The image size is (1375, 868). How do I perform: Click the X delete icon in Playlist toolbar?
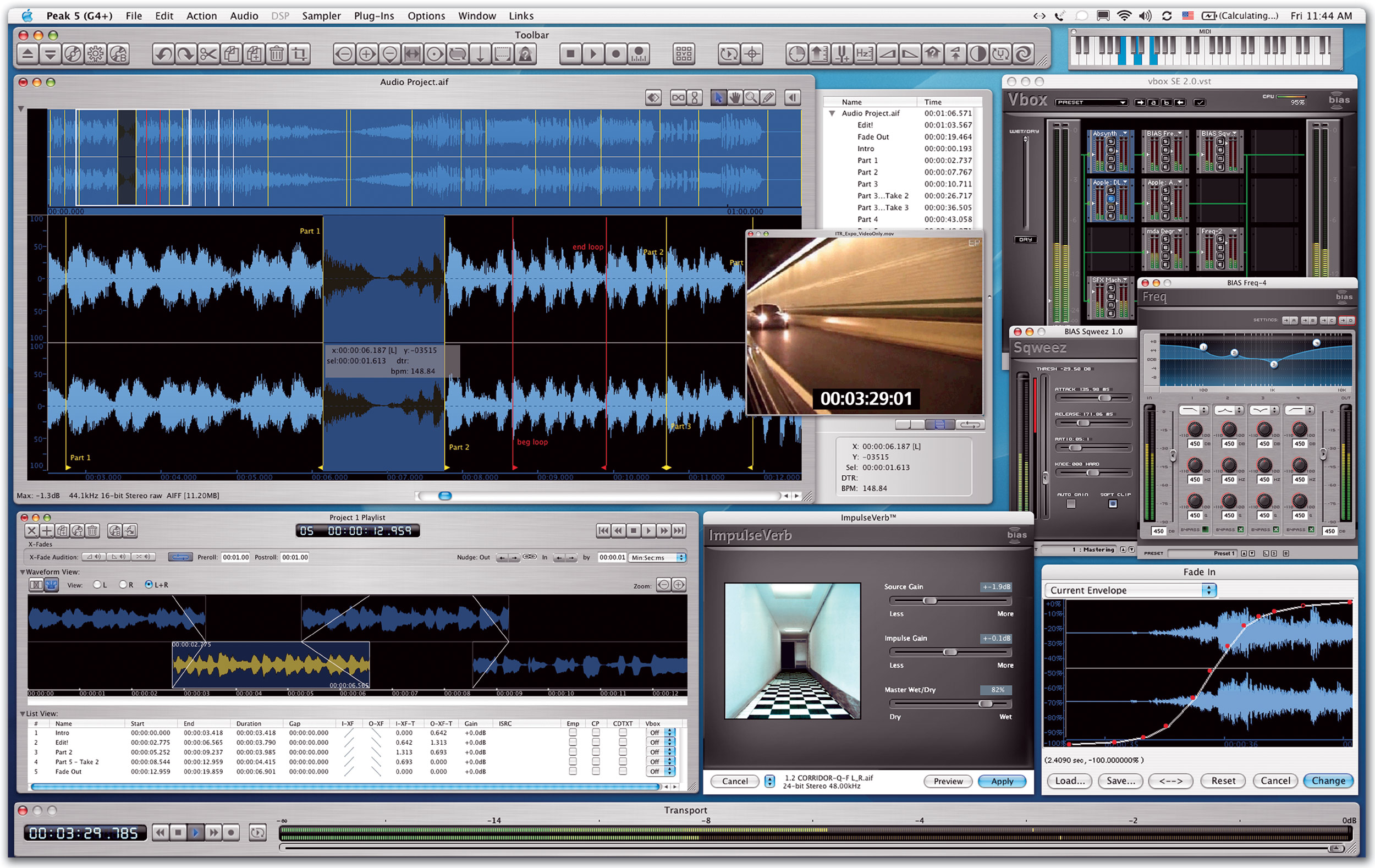click(32, 530)
